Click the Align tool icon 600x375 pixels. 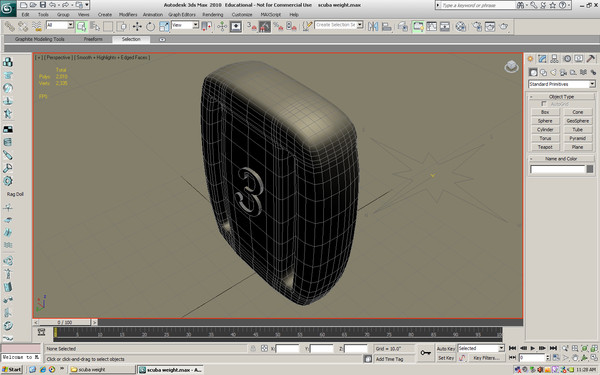(387, 26)
